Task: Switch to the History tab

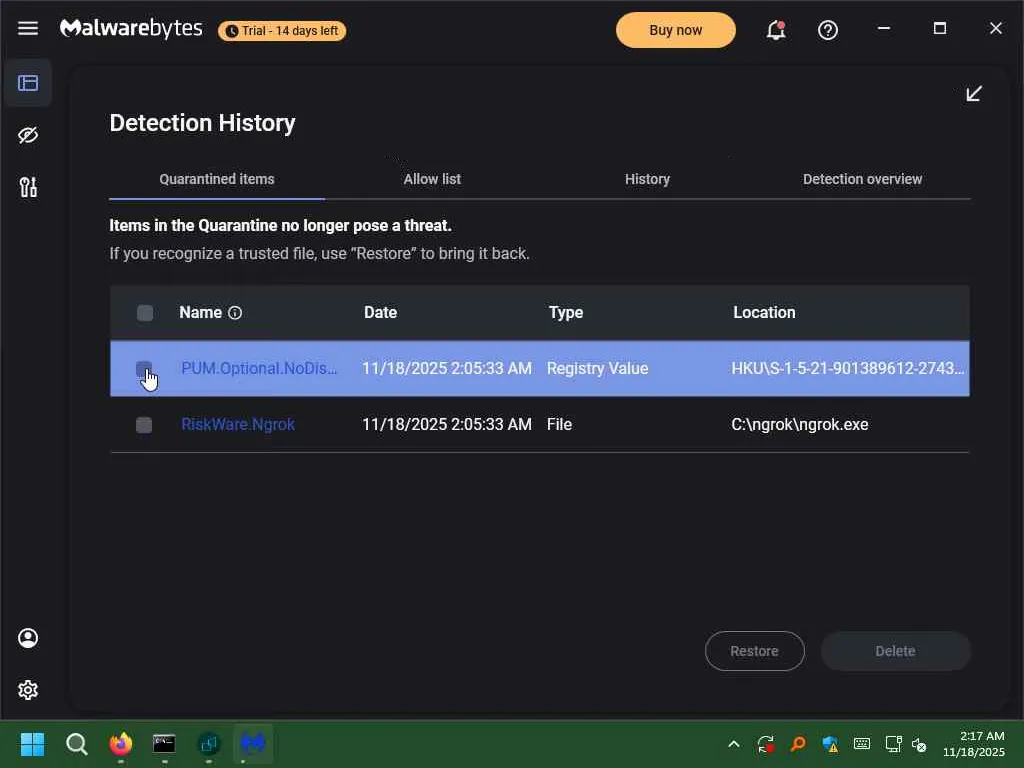Action: pos(647,179)
